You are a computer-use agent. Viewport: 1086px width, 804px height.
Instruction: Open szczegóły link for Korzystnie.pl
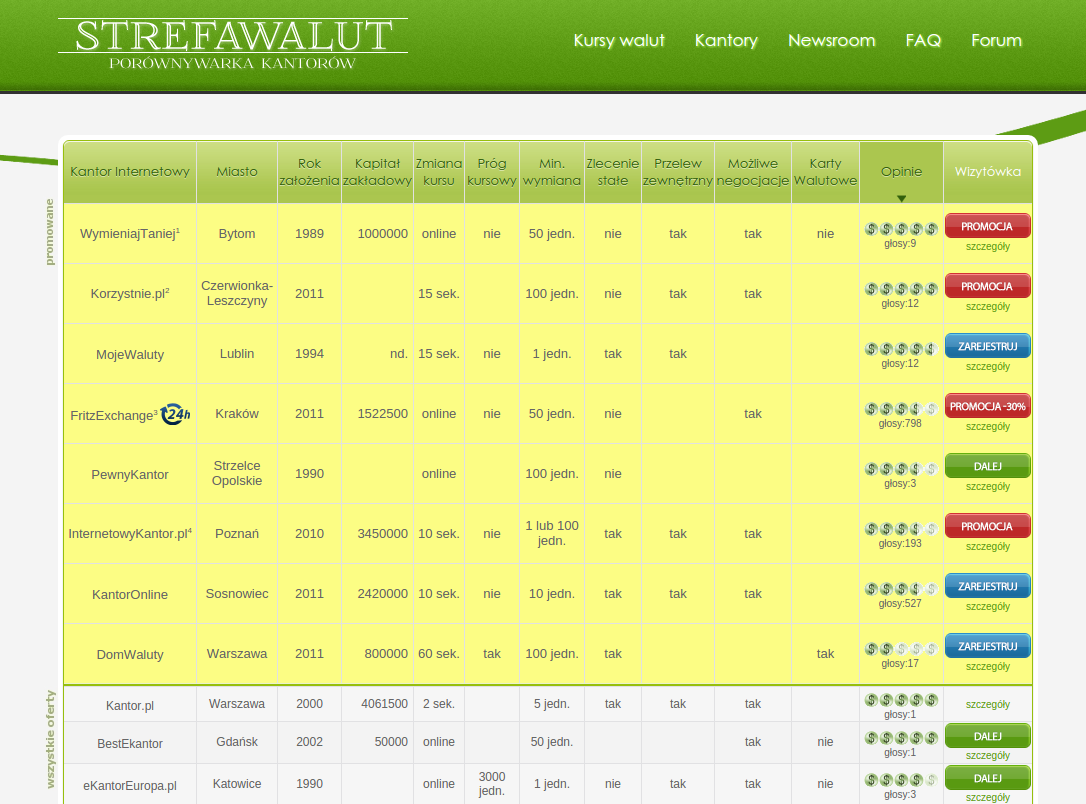click(988, 307)
